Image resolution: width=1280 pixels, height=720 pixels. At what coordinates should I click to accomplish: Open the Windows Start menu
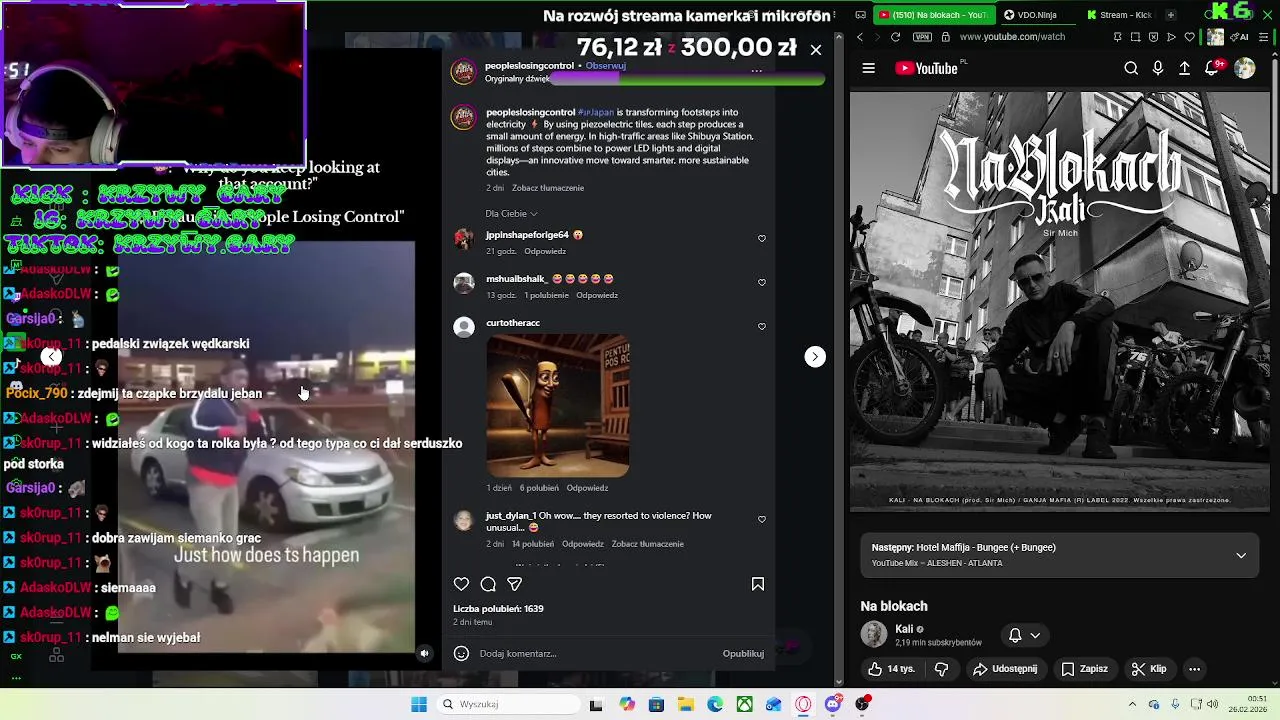pyautogui.click(x=419, y=704)
